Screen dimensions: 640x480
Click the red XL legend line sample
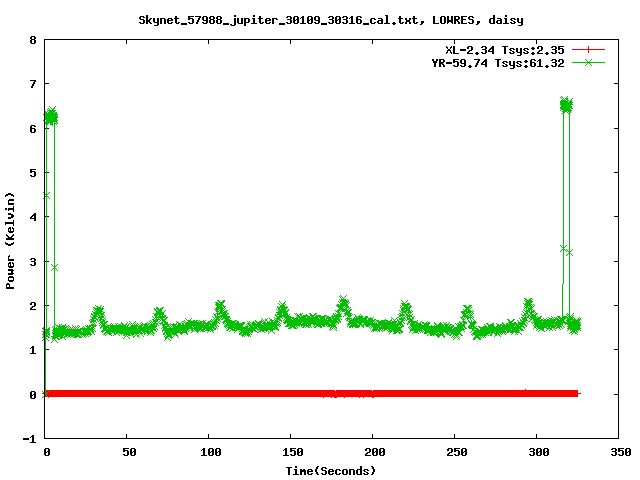[x=588, y=50]
